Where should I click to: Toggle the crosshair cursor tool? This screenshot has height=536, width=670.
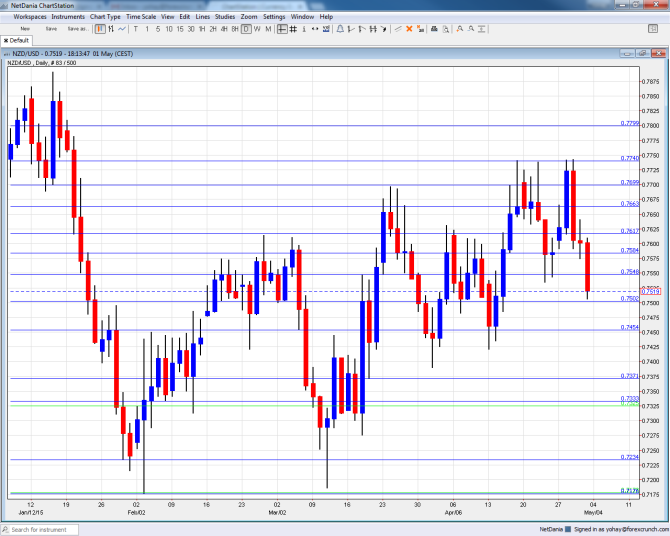(282, 29)
